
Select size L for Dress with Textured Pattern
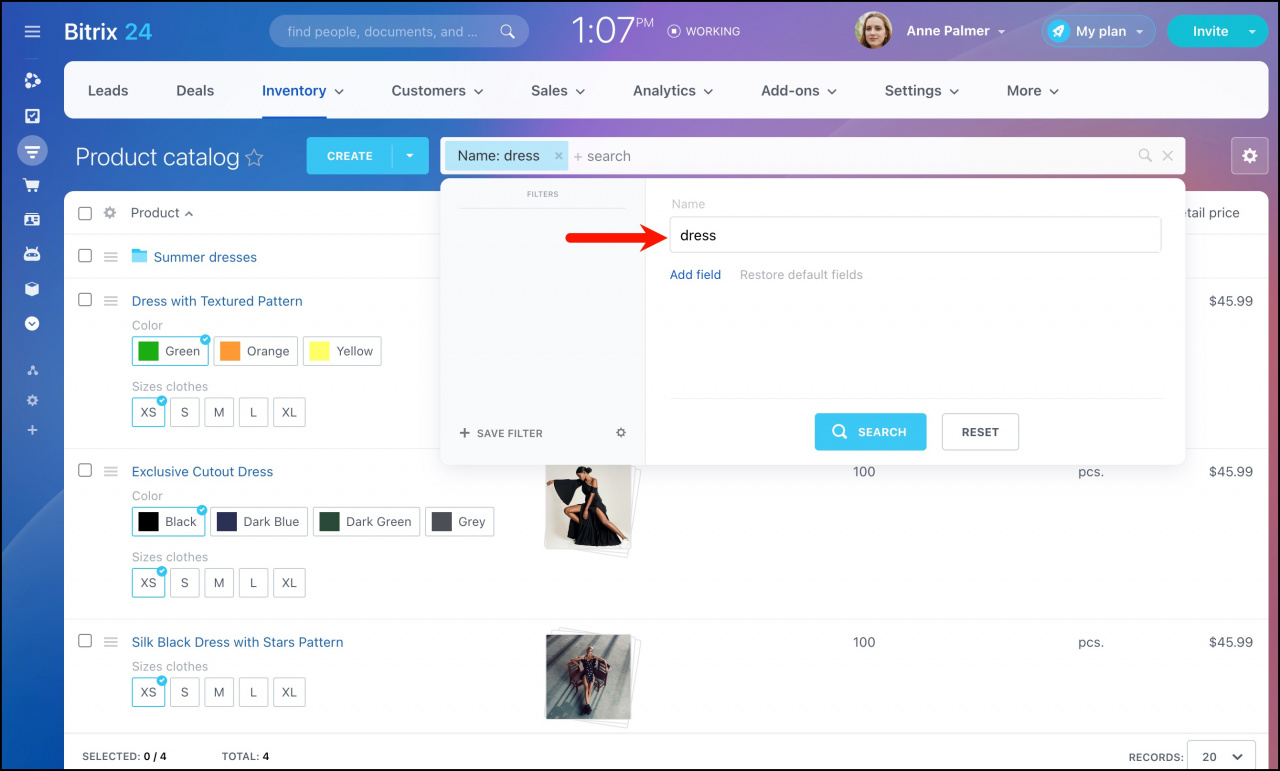pyautogui.click(x=253, y=412)
